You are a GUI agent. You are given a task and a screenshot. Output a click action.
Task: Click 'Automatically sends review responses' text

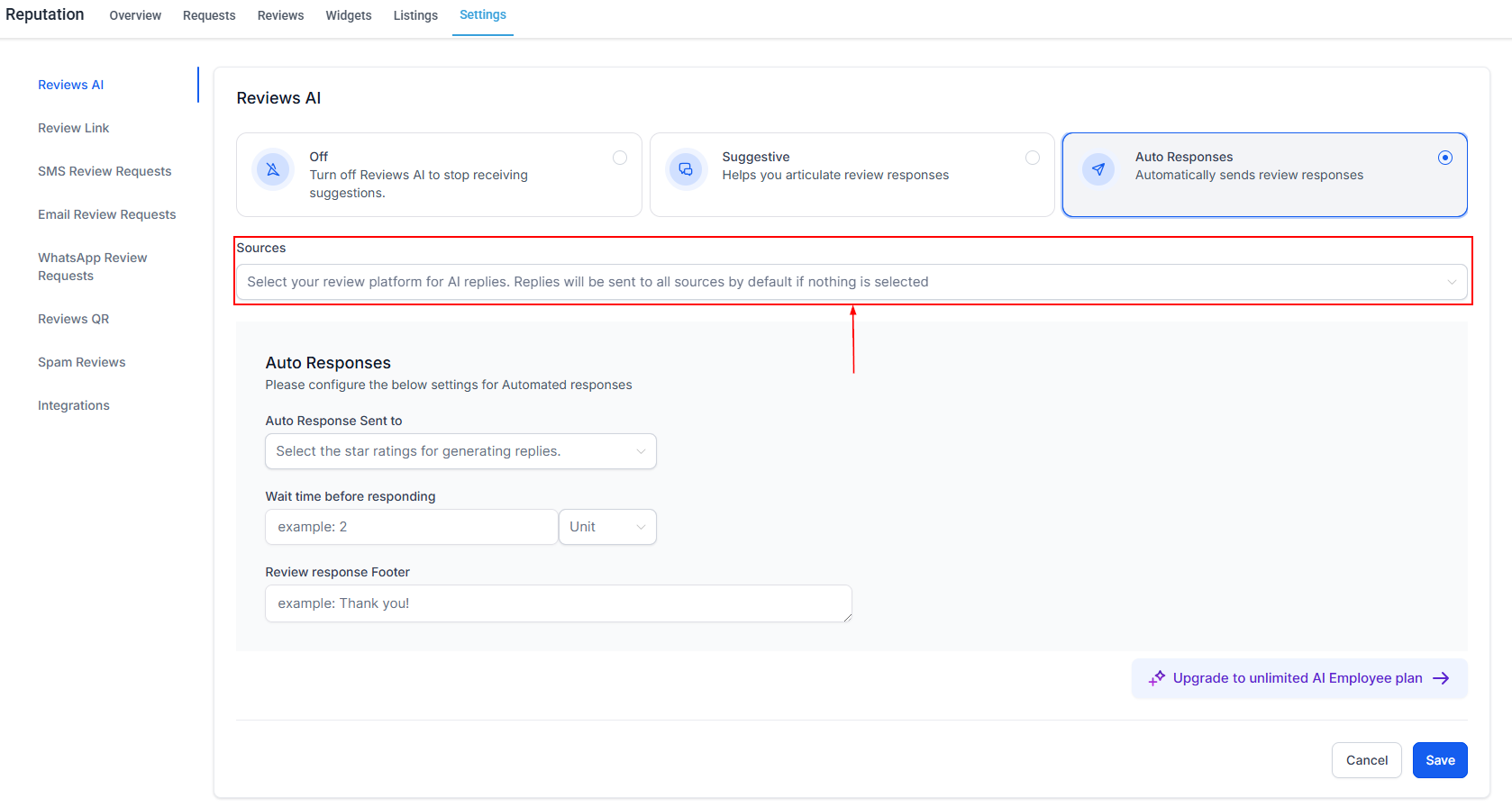pyautogui.click(x=1249, y=175)
